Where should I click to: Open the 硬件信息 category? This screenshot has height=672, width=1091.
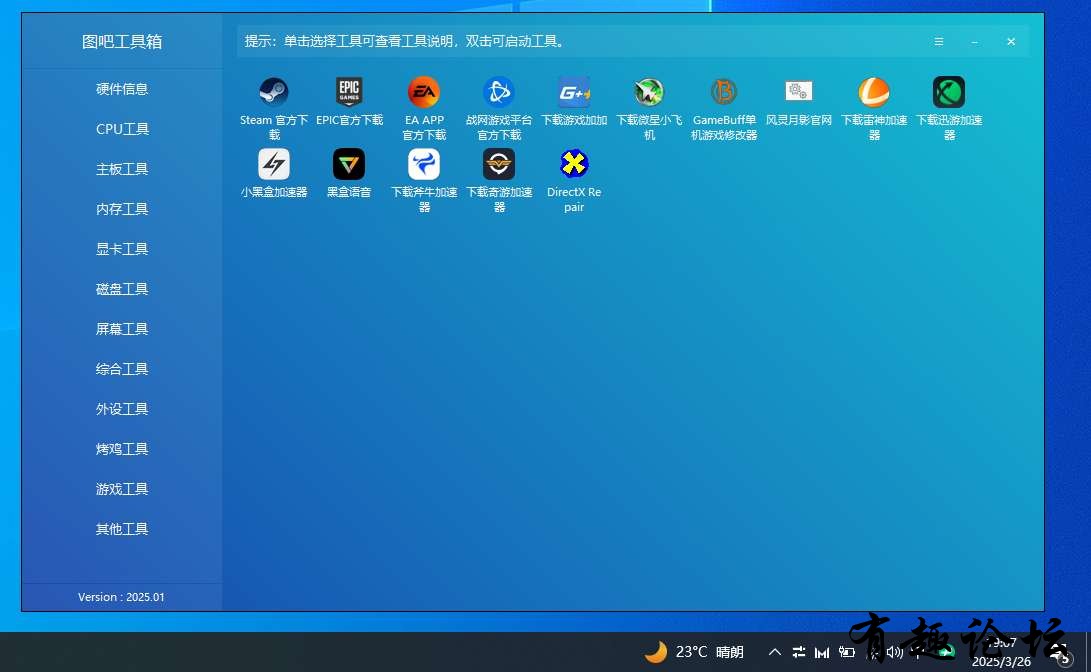coord(122,89)
